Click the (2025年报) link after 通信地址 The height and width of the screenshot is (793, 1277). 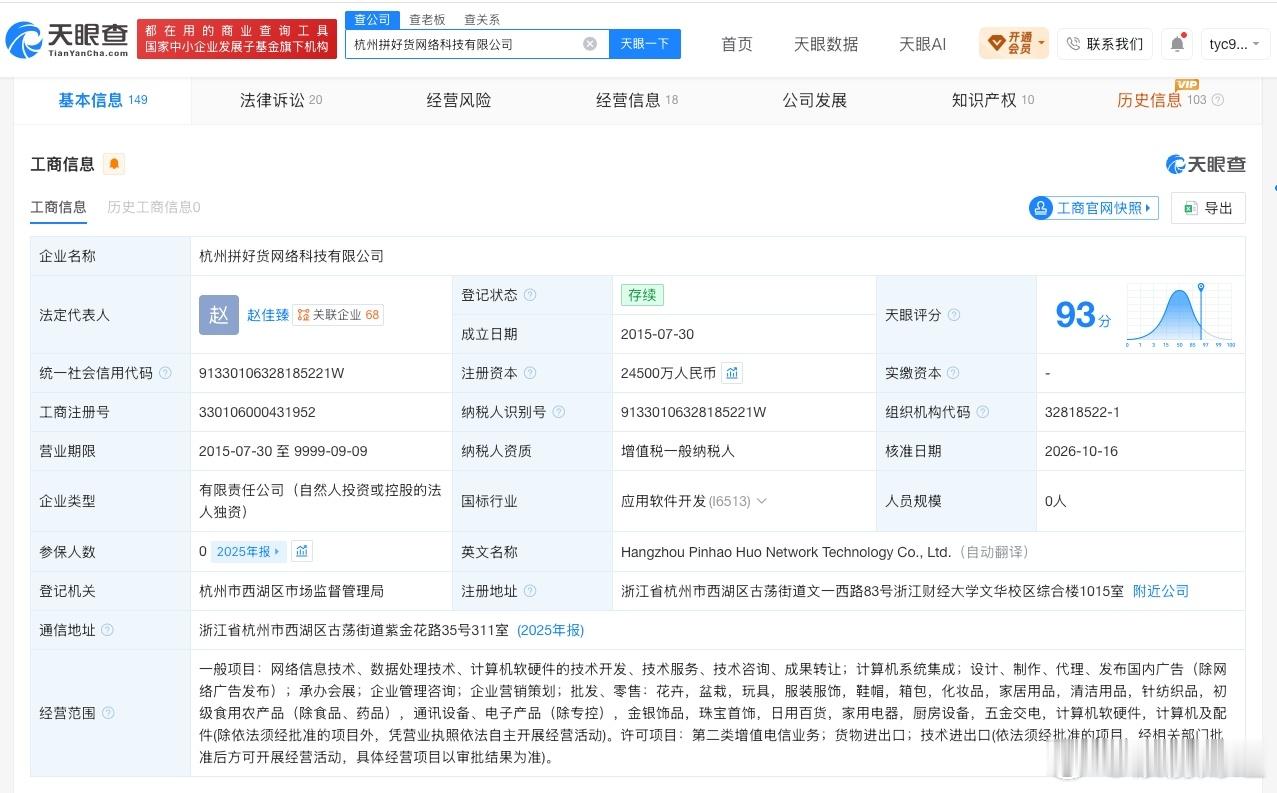[x=551, y=630]
